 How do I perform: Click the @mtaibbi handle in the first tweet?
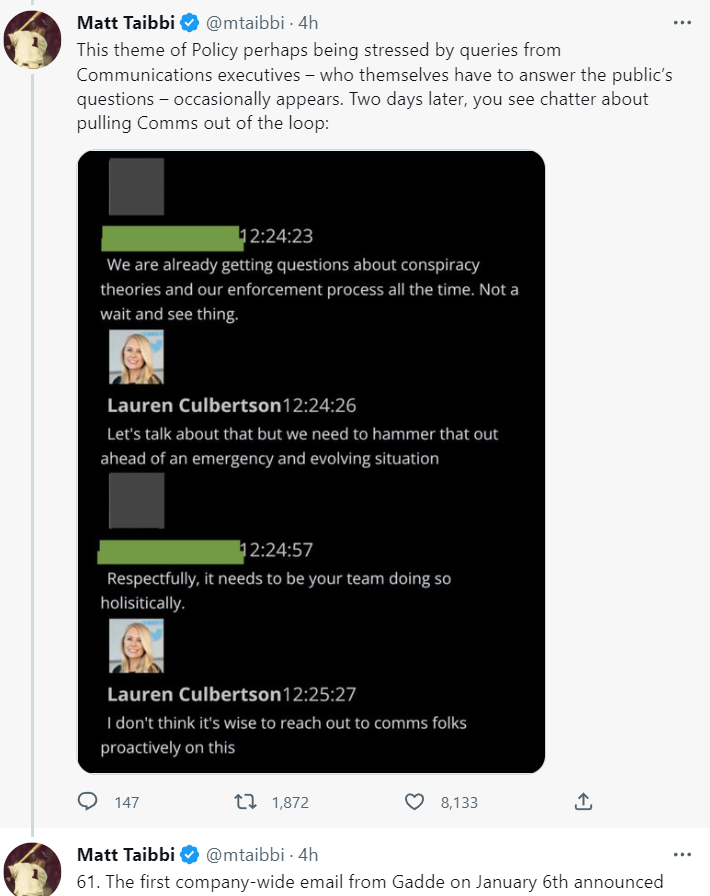click(245, 23)
